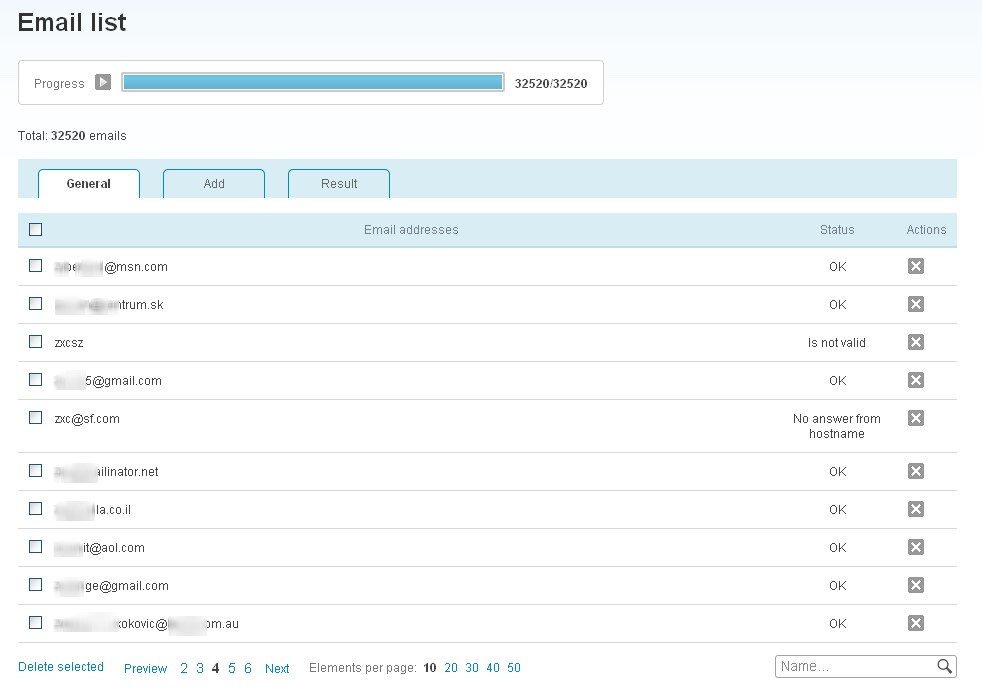Switch to the Add tab

click(x=214, y=184)
